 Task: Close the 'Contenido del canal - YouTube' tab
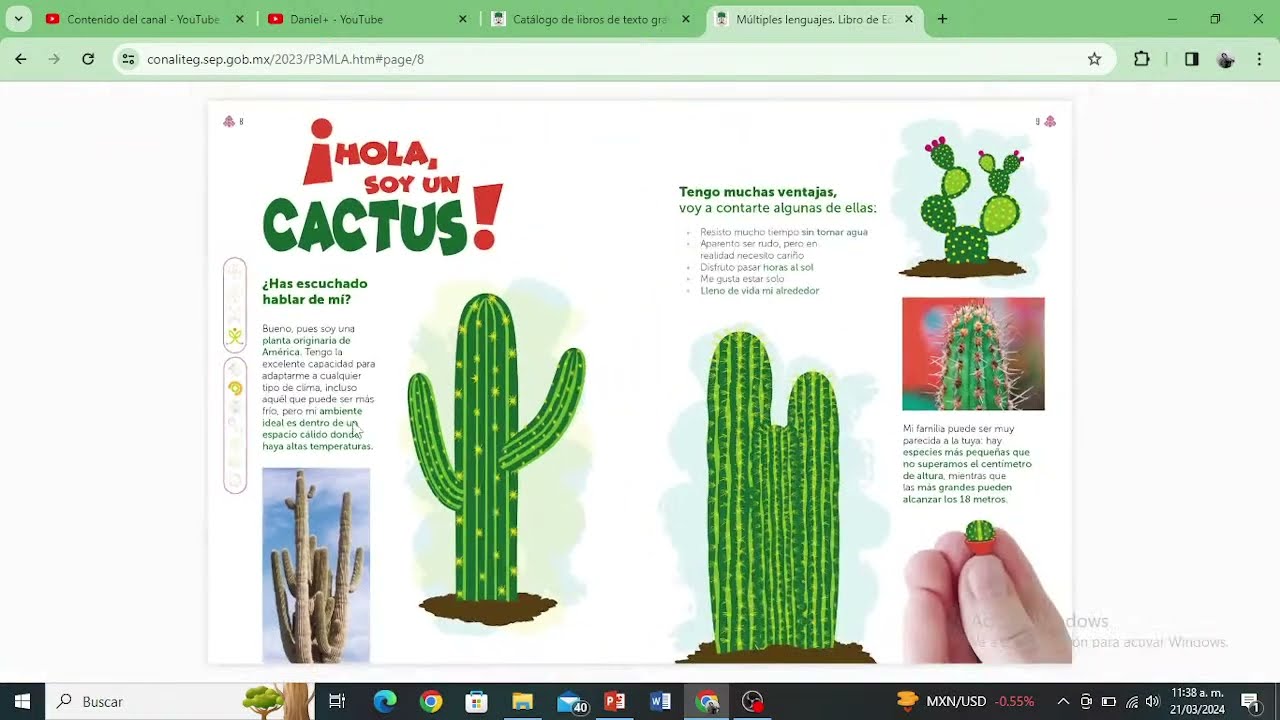click(x=239, y=19)
